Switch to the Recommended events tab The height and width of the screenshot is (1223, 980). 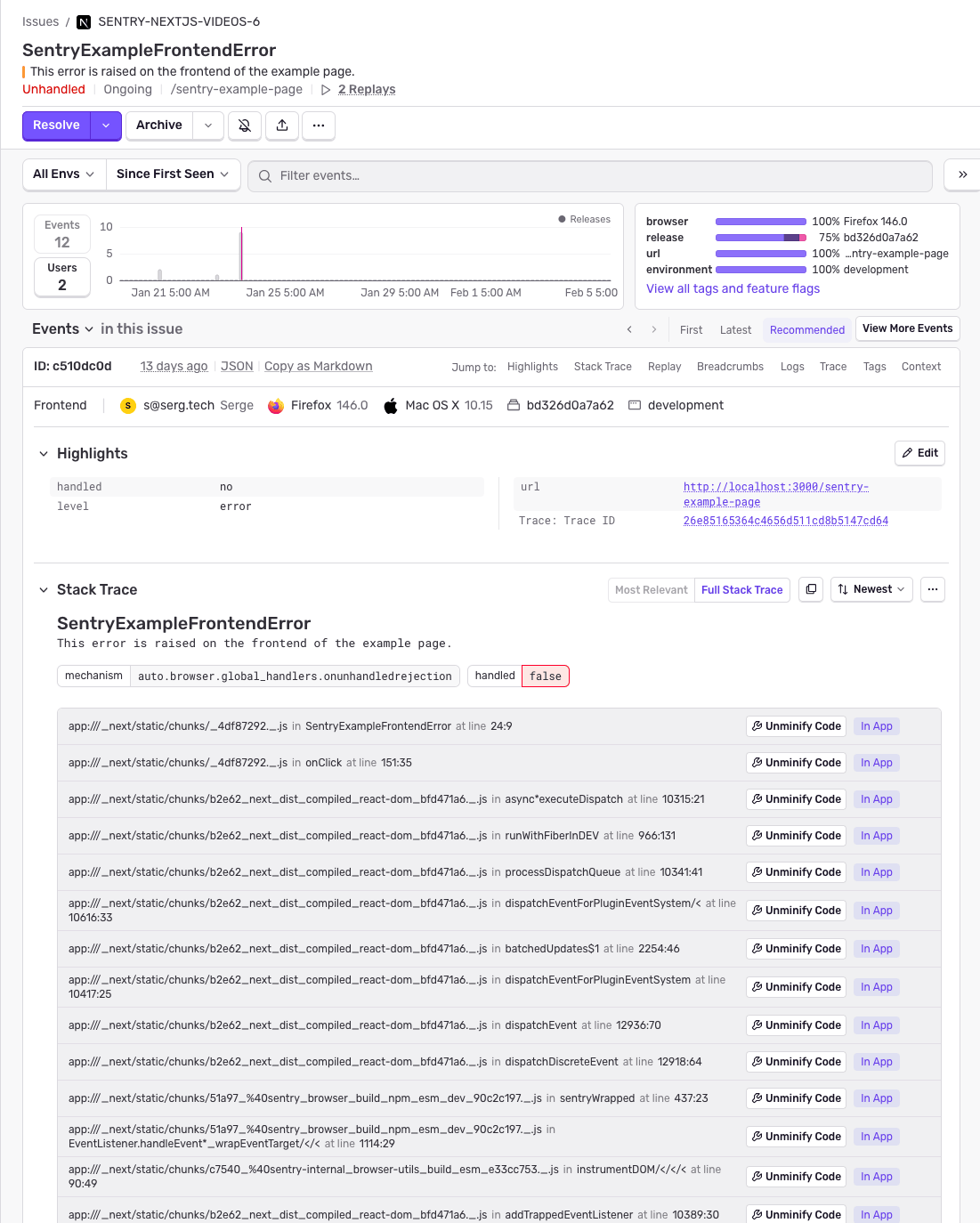click(x=806, y=329)
